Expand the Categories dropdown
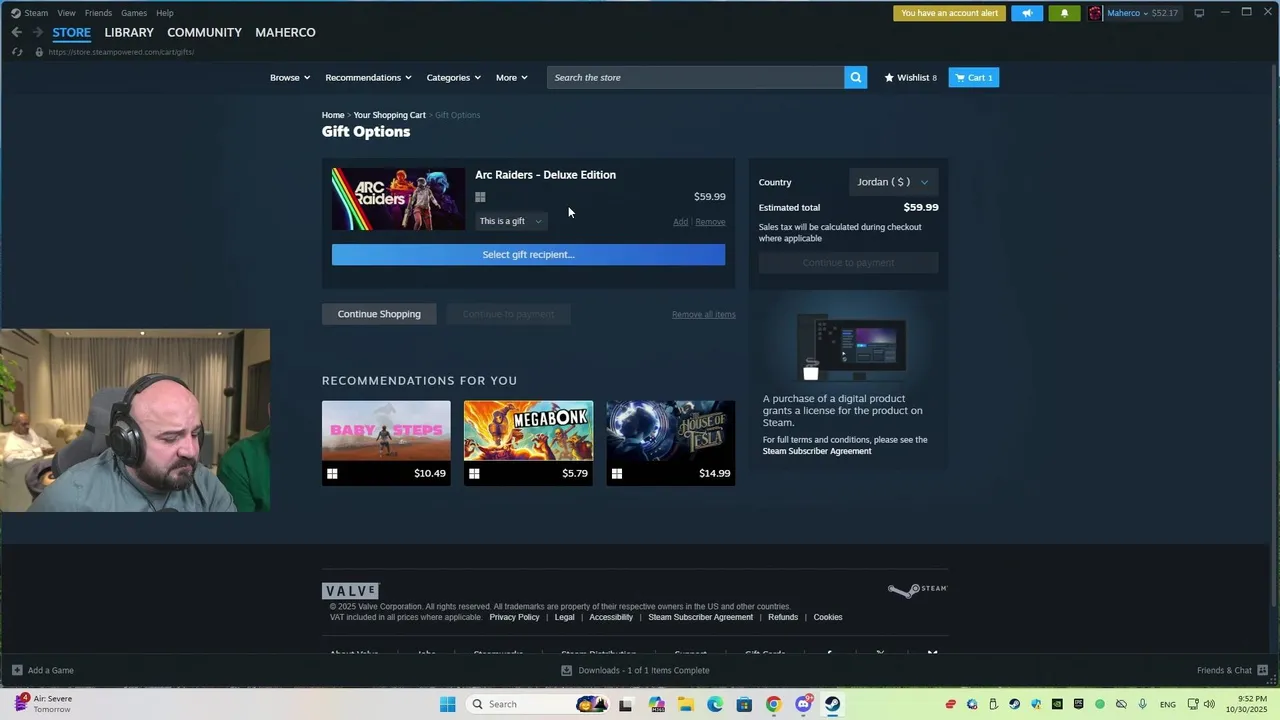 [454, 77]
